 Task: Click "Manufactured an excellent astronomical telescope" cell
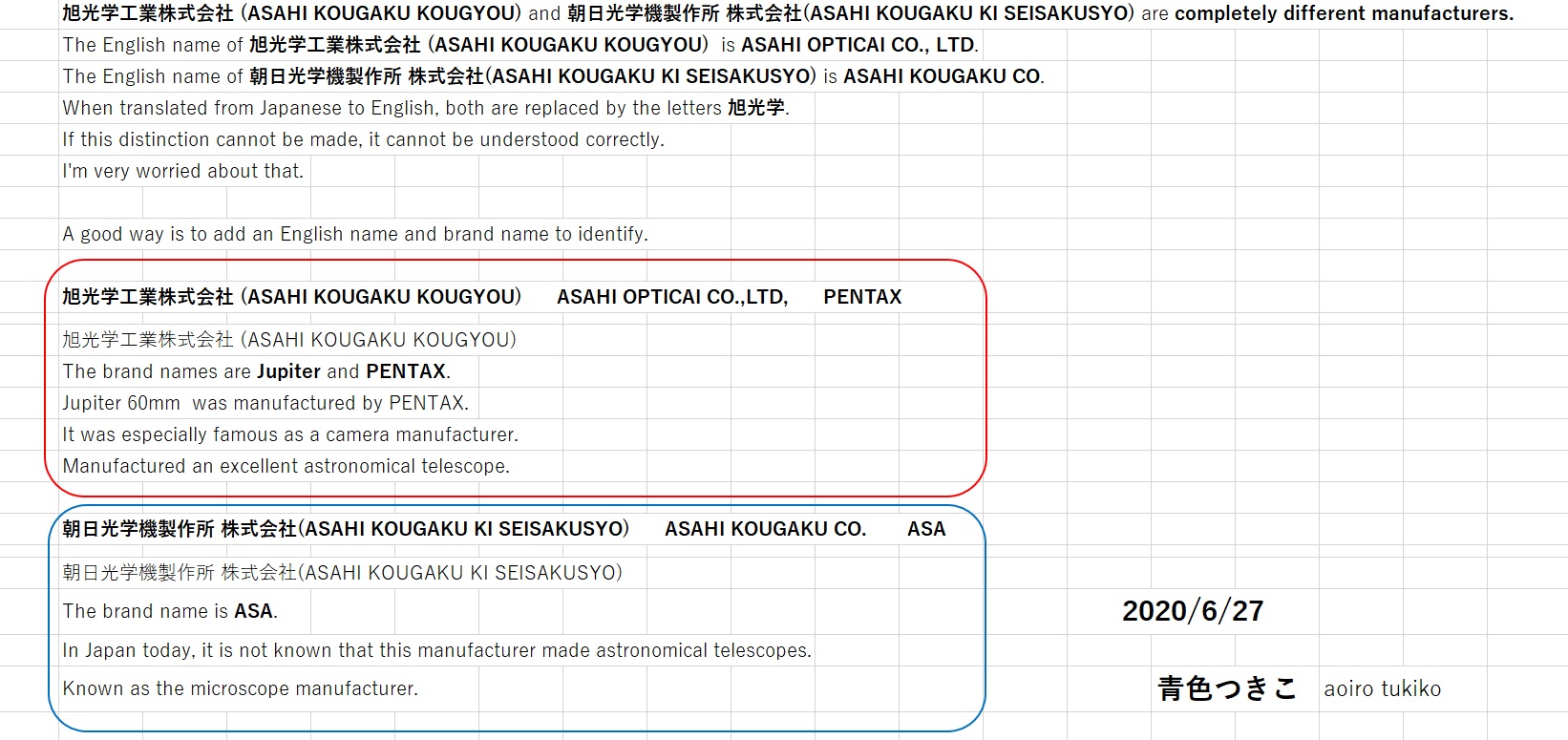(286, 466)
